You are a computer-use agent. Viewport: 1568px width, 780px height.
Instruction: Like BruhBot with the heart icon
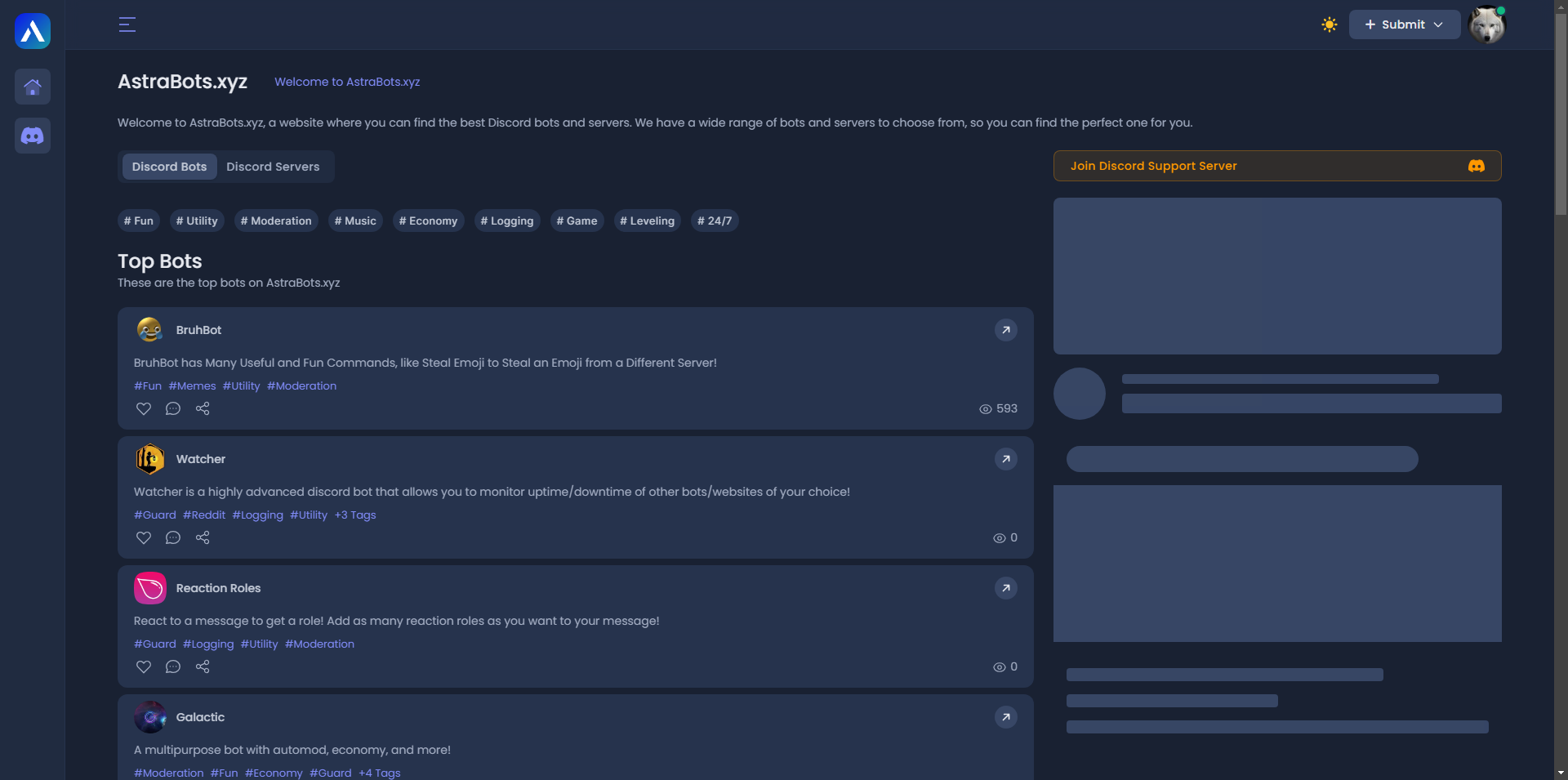coord(144,408)
